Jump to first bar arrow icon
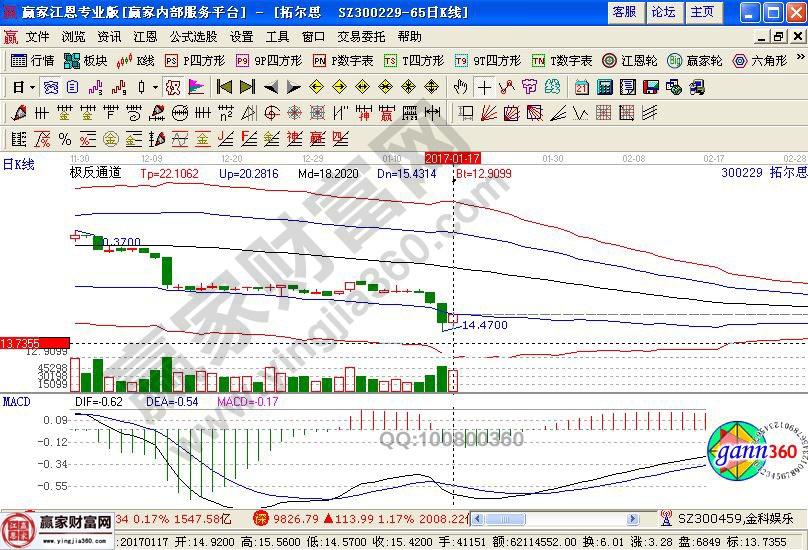This screenshot has width=808, height=550. 224,87
